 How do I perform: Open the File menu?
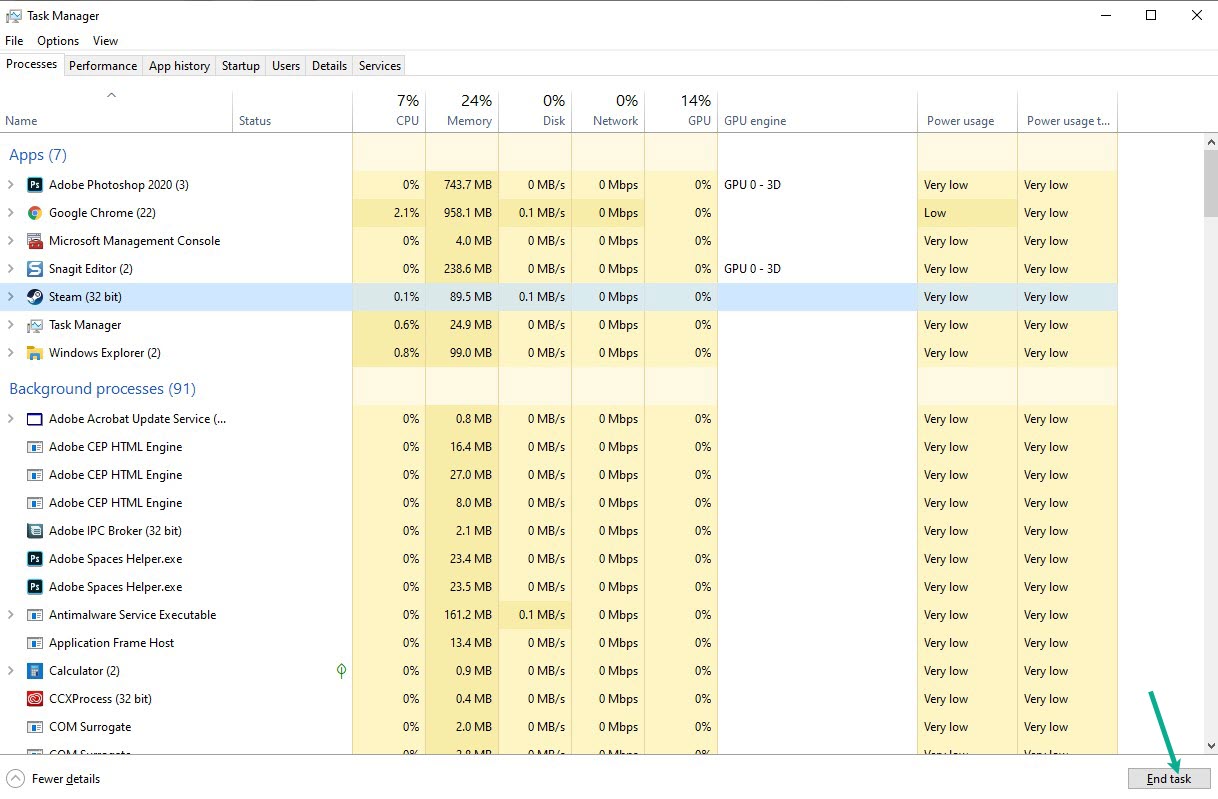(14, 41)
